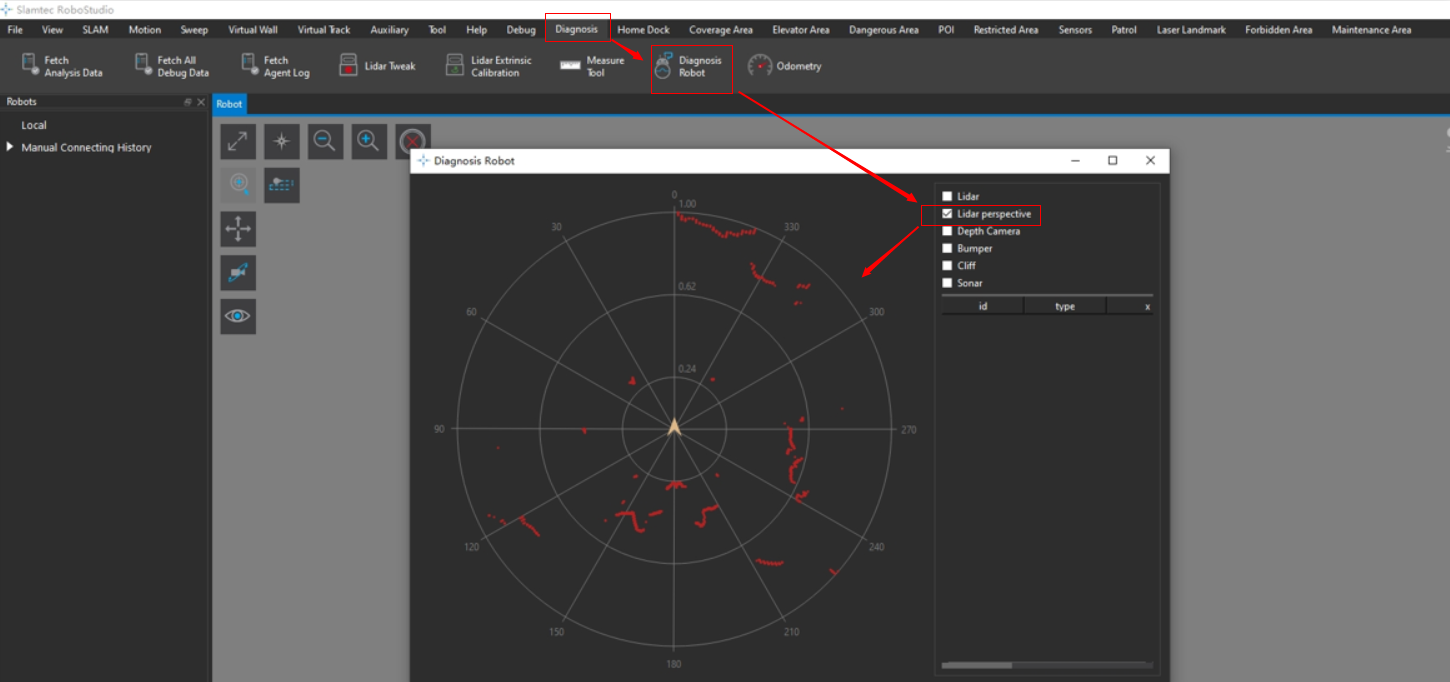
Task: Open the Dangerous Area tab
Action: (x=884, y=30)
